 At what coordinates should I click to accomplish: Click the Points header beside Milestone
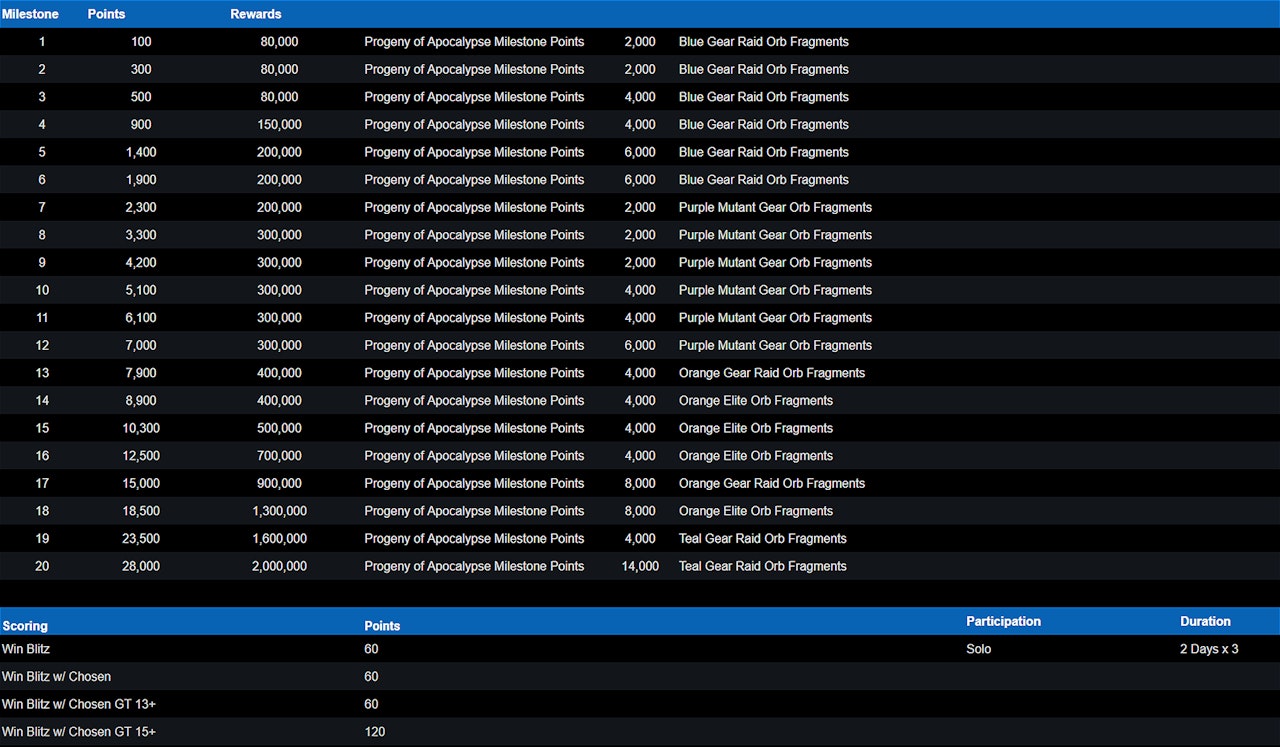(x=106, y=14)
